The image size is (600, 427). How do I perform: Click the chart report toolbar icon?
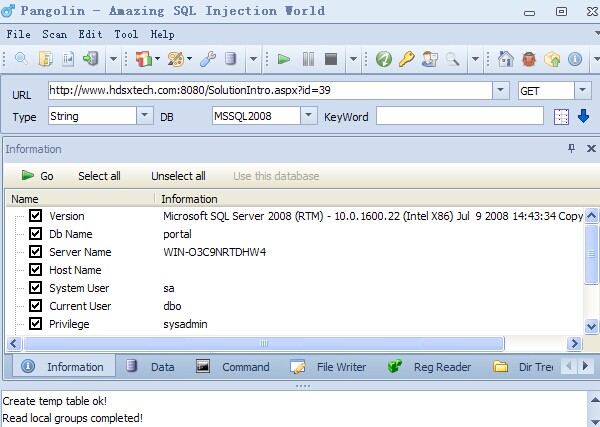pos(68,59)
